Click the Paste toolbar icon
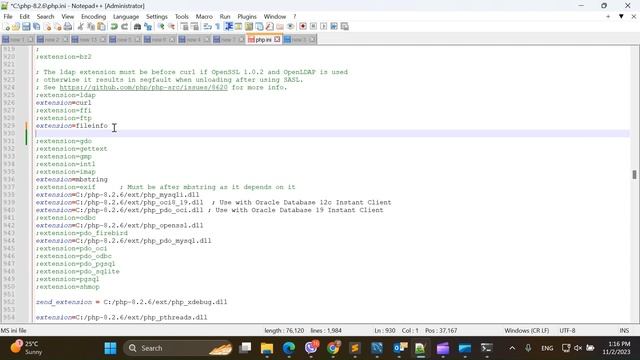The height and width of the screenshot is (360, 640). tap(101, 27)
